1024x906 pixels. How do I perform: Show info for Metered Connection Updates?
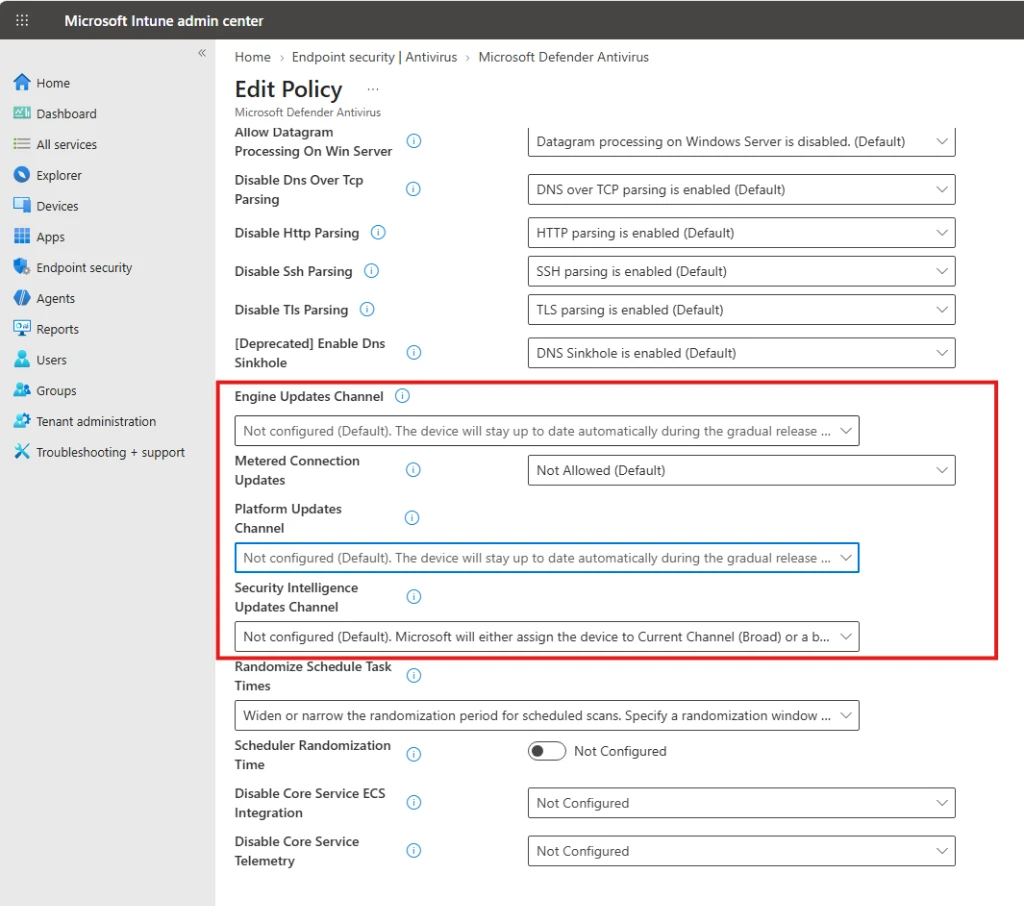tap(413, 470)
